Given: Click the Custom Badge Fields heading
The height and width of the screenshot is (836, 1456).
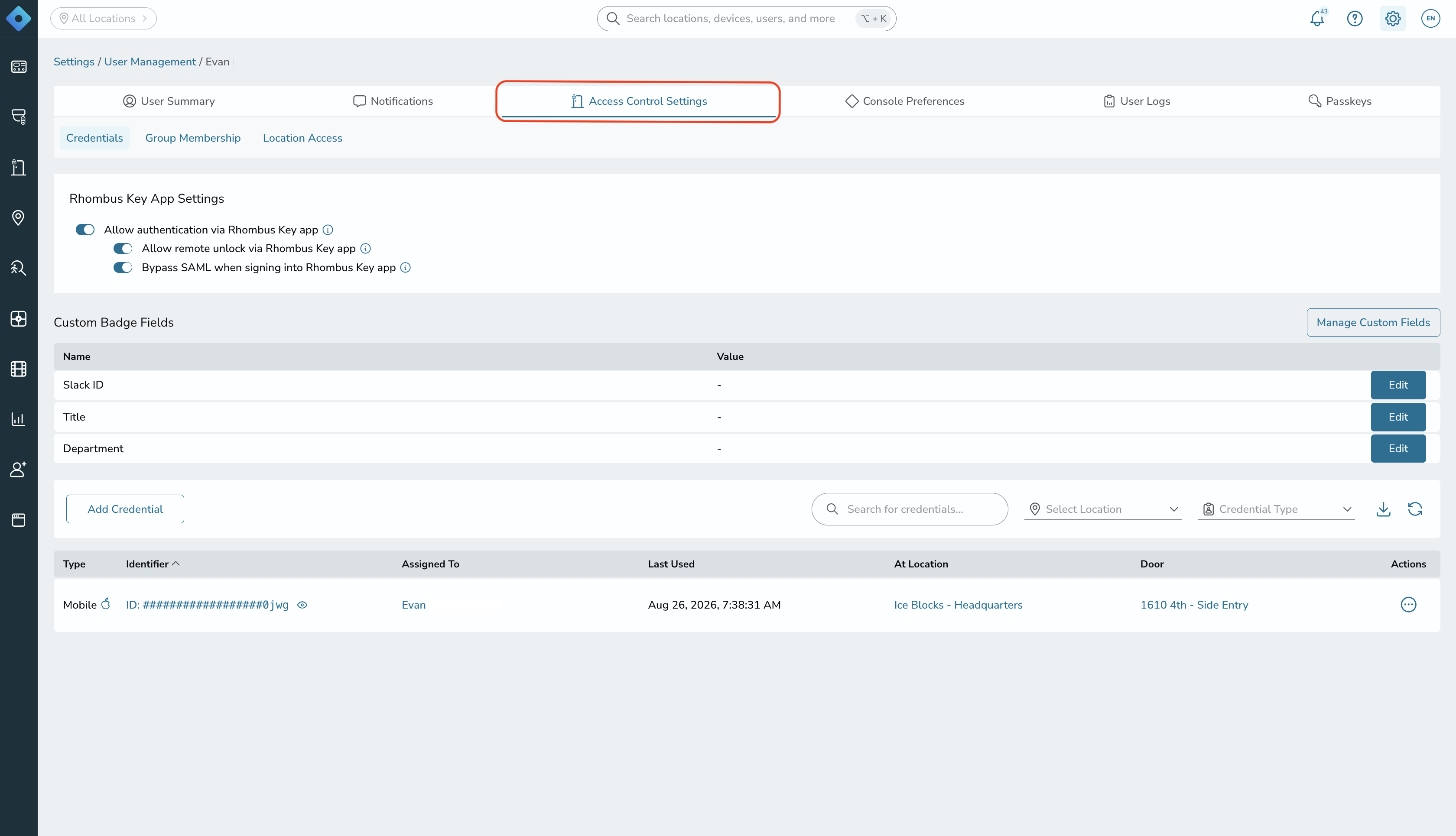Looking at the screenshot, I should point(114,322).
